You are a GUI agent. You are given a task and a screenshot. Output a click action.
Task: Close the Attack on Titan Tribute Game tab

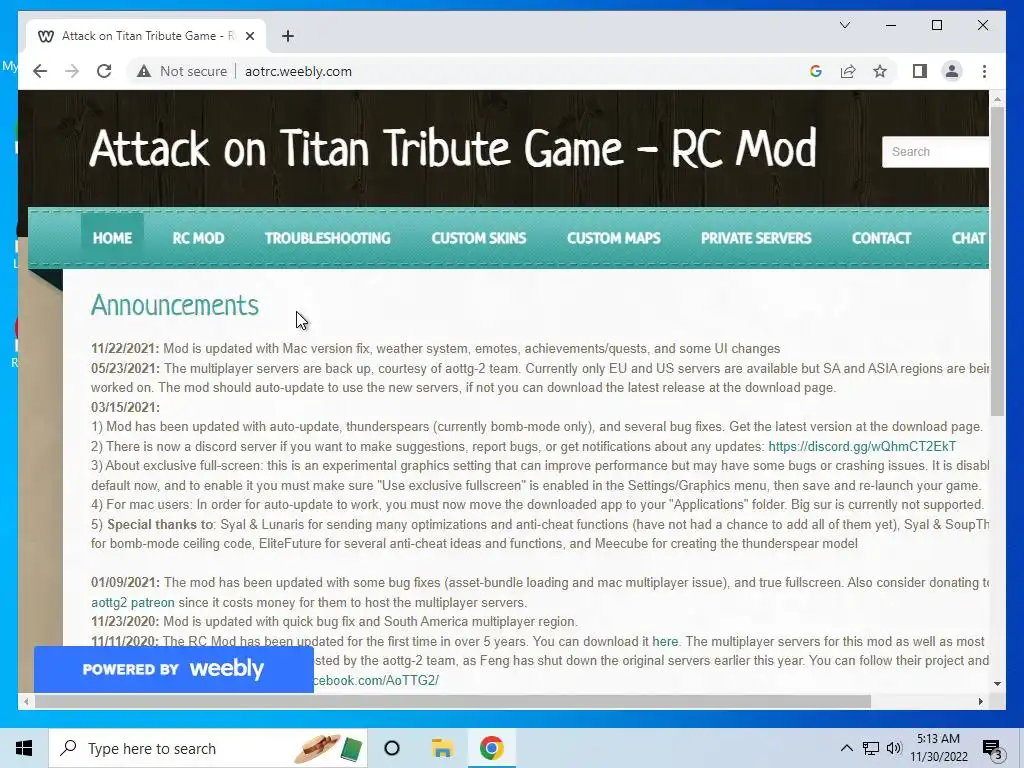click(x=249, y=36)
